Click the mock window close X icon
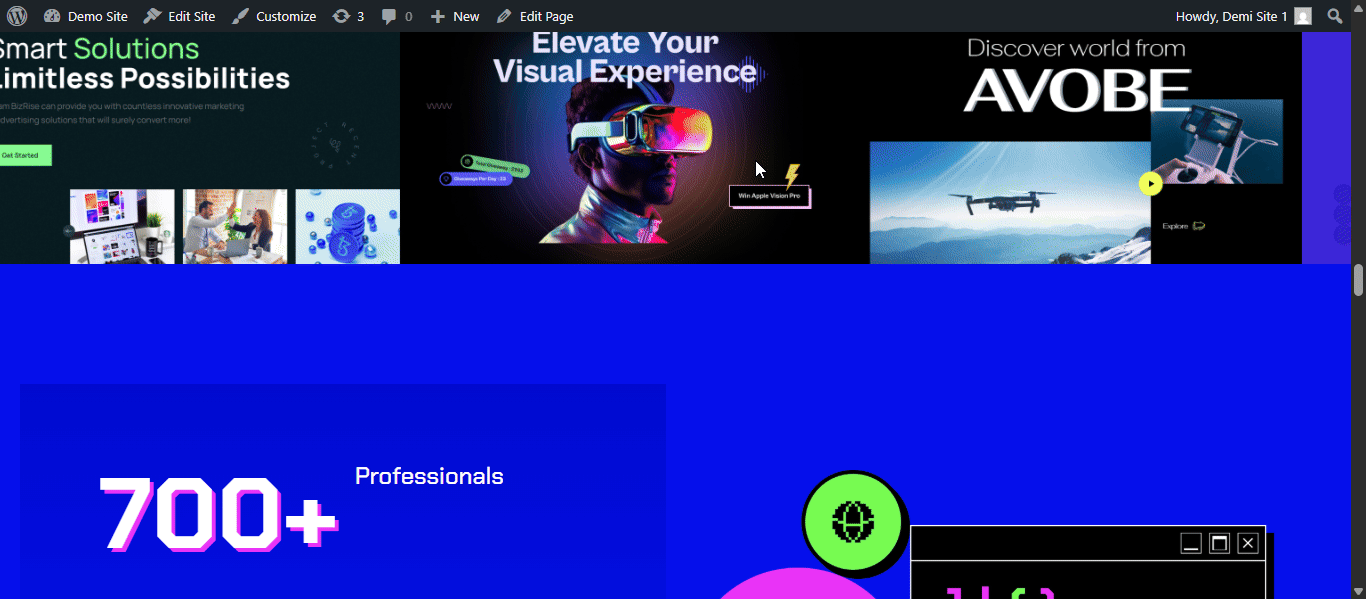 click(1247, 543)
